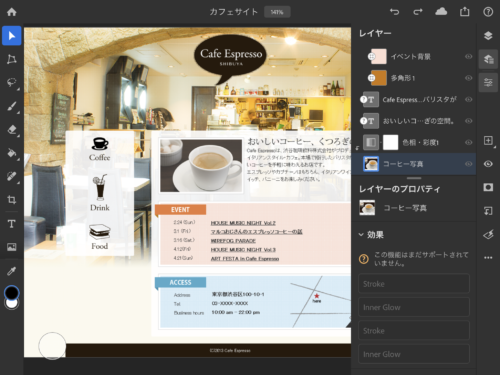Click the Undo arrow

[x=395, y=12]
